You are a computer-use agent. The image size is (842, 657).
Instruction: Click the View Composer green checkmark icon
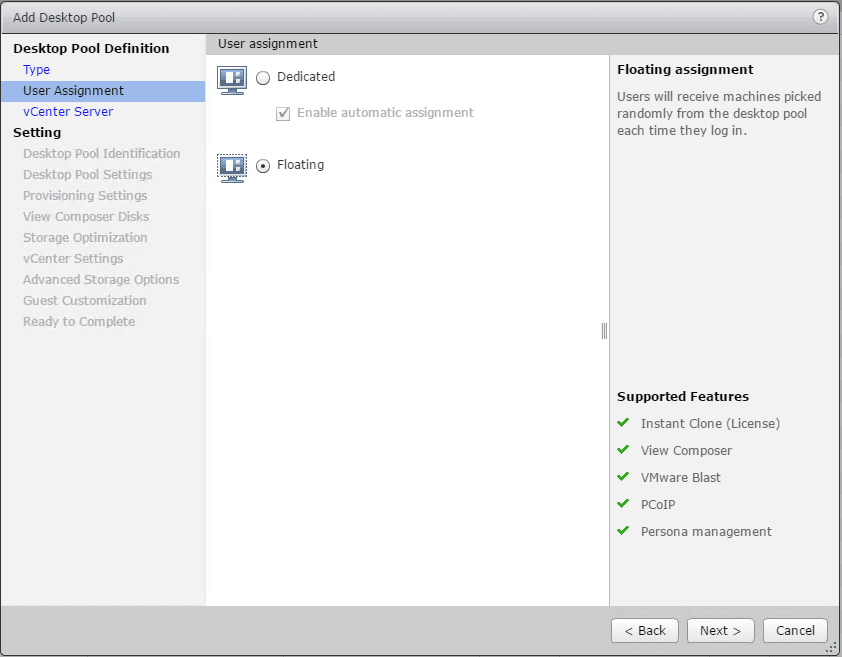pos(624,450)
